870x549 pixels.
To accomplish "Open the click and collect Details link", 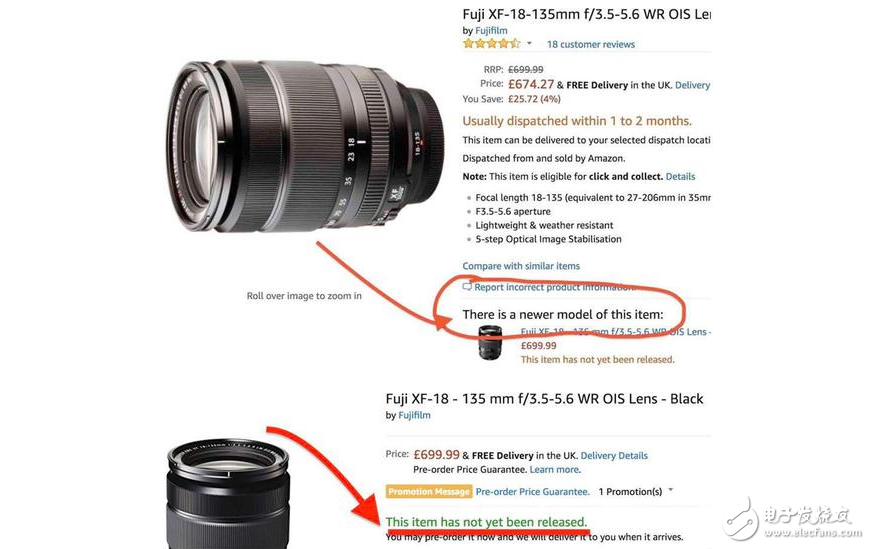I will coord(680,177).
